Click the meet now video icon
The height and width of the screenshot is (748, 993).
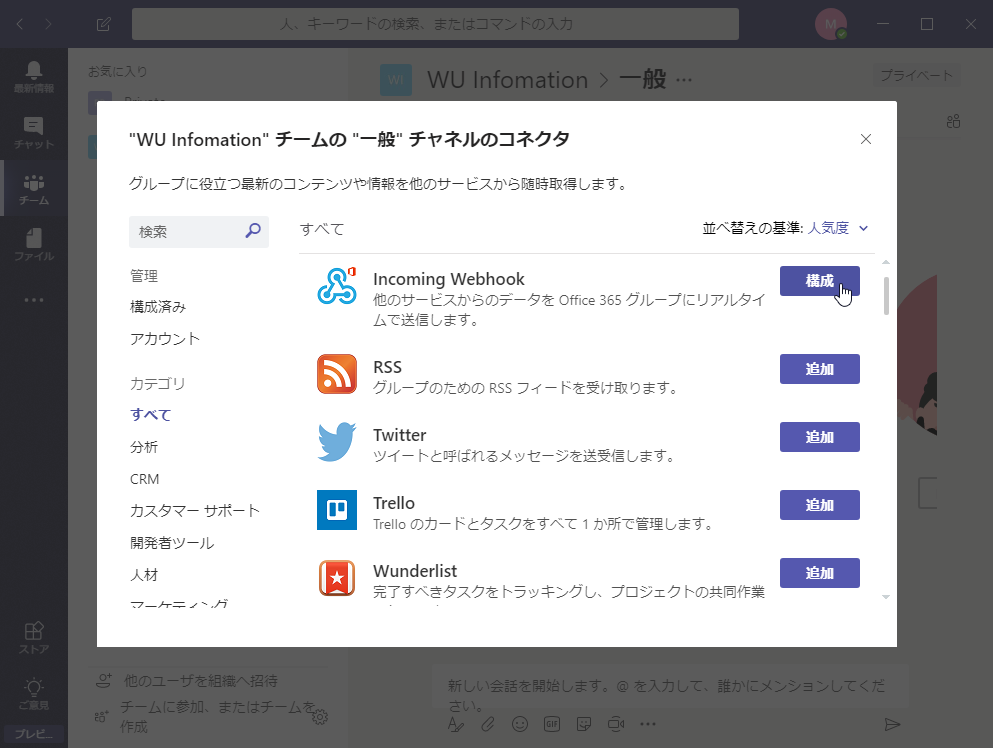coord(616,724)
